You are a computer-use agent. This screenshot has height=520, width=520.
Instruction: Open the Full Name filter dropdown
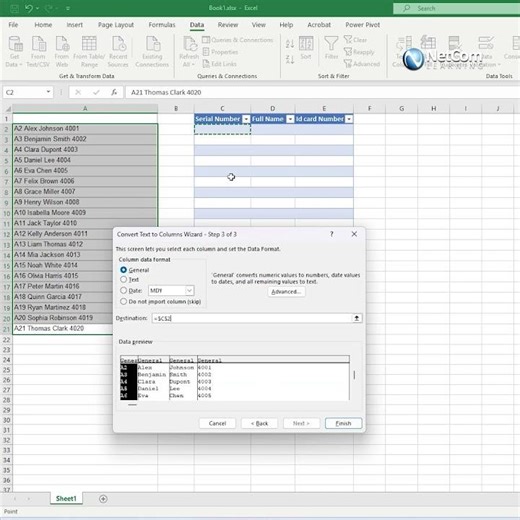coord(290,119)
